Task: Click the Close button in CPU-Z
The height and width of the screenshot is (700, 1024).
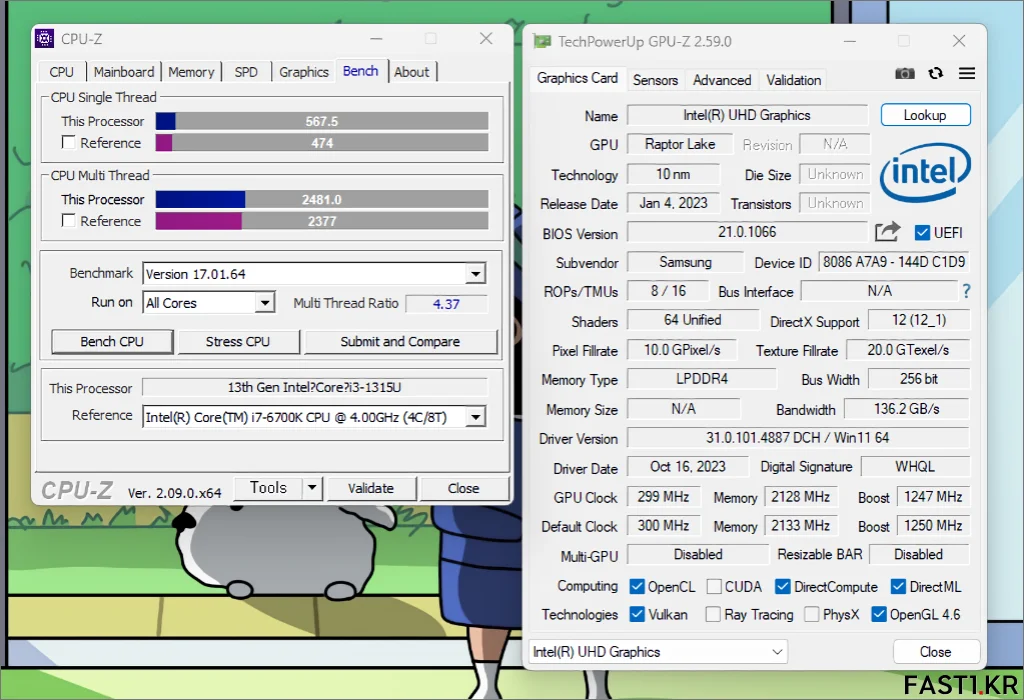Action: pos(464,488)
